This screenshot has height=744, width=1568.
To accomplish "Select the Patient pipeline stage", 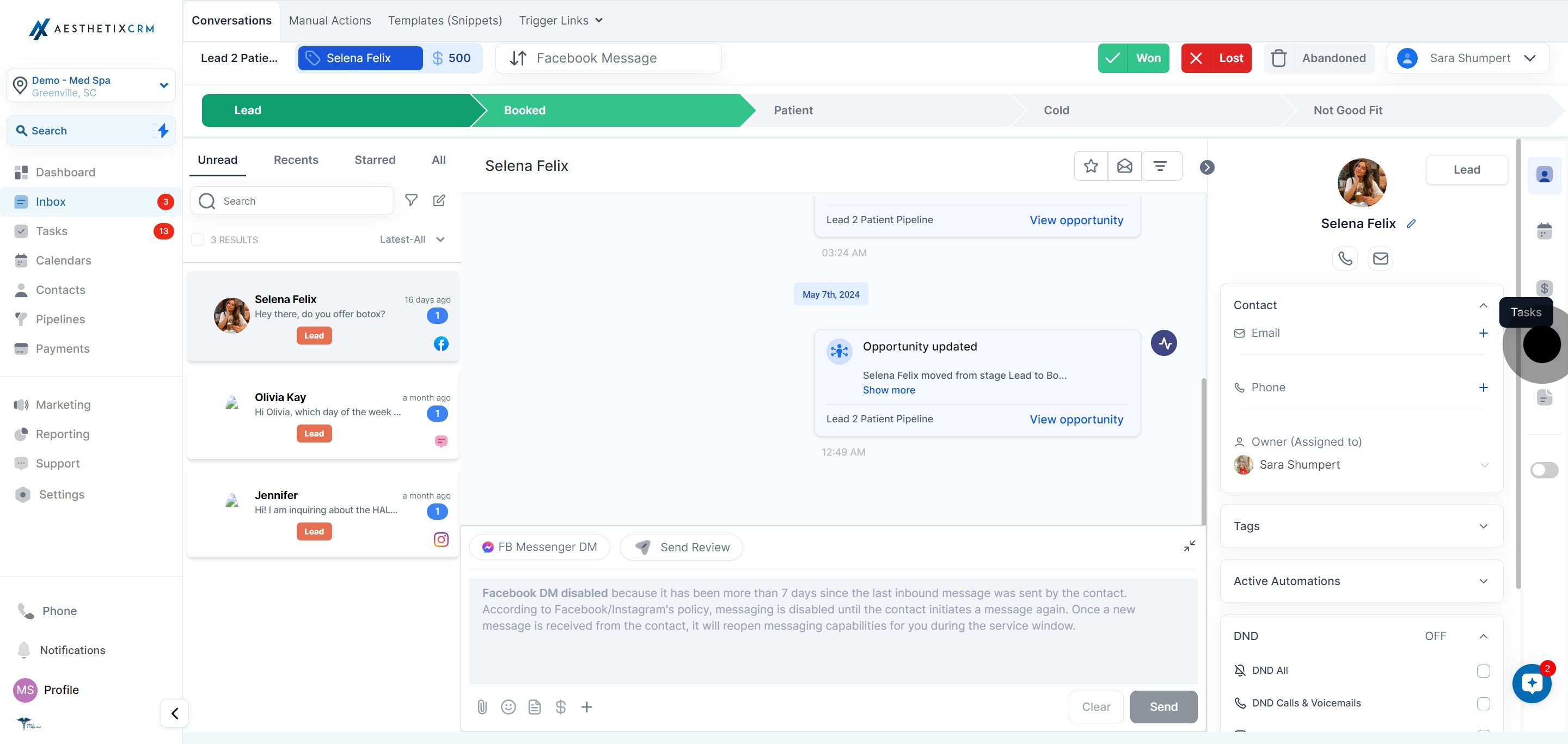I will coord(793,110).
